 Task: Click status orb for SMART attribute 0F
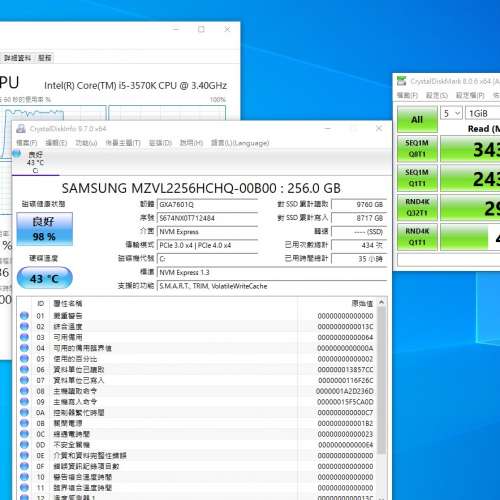pyautogui.click(x=24, y=466)
